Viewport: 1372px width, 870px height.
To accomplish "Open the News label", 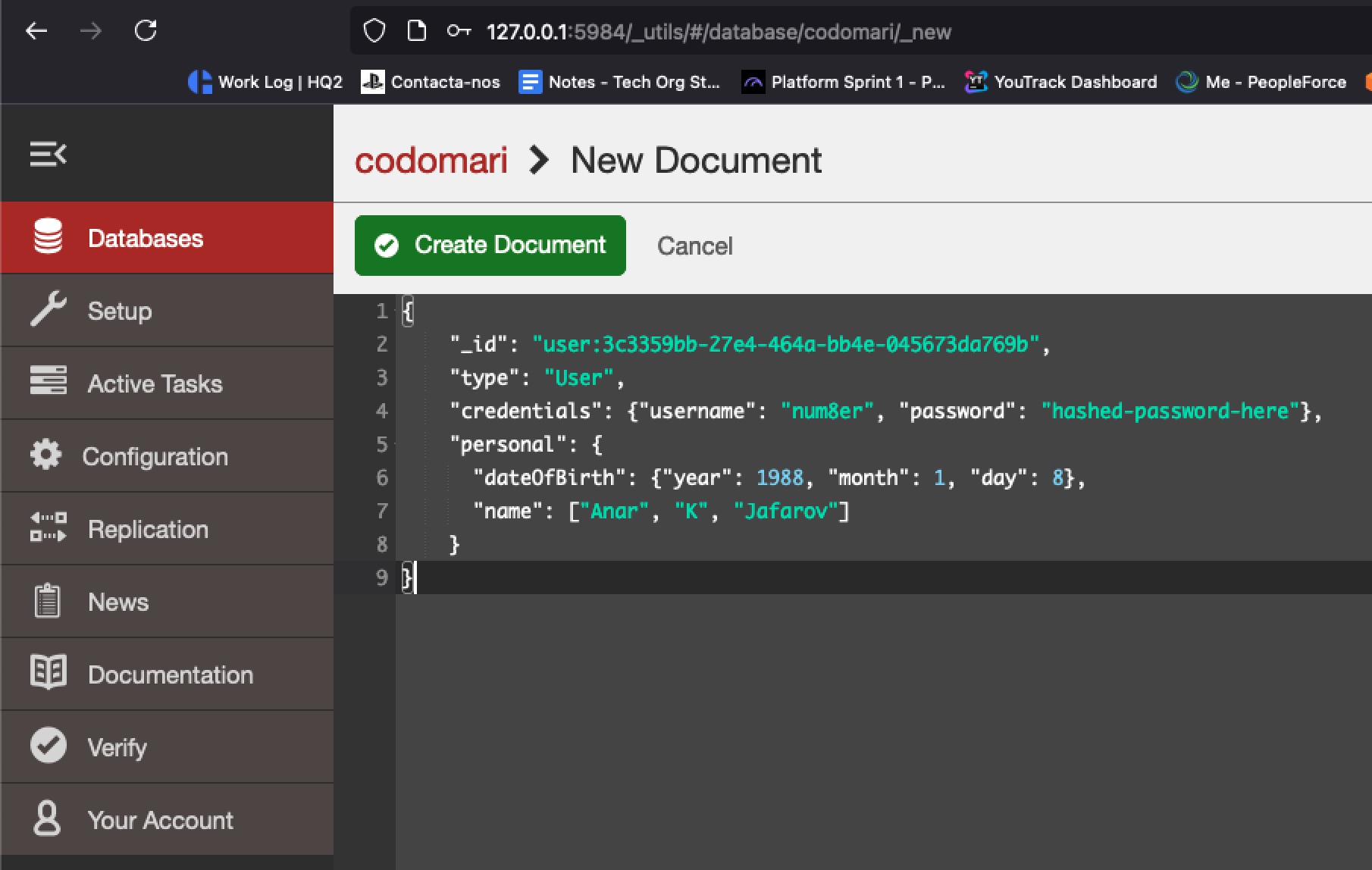I will [x=118, y=602].
